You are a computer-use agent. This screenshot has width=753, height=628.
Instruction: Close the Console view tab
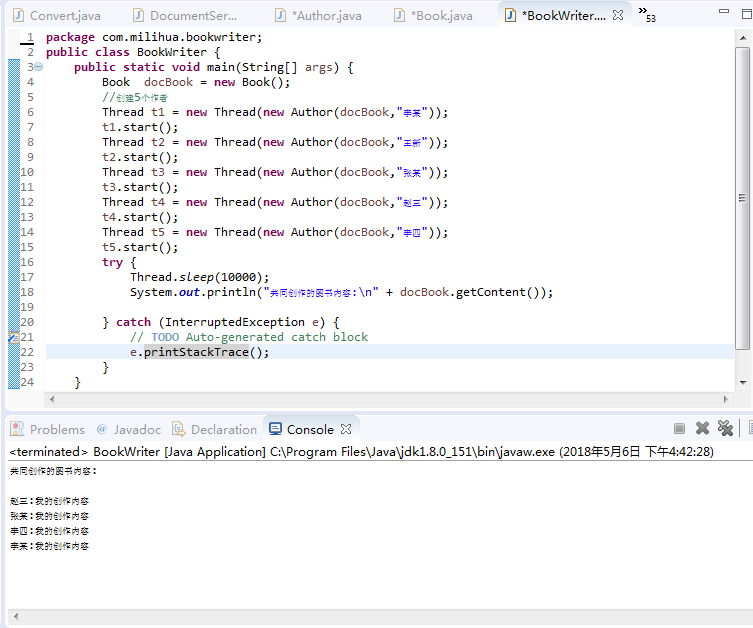tap(346, 429)
